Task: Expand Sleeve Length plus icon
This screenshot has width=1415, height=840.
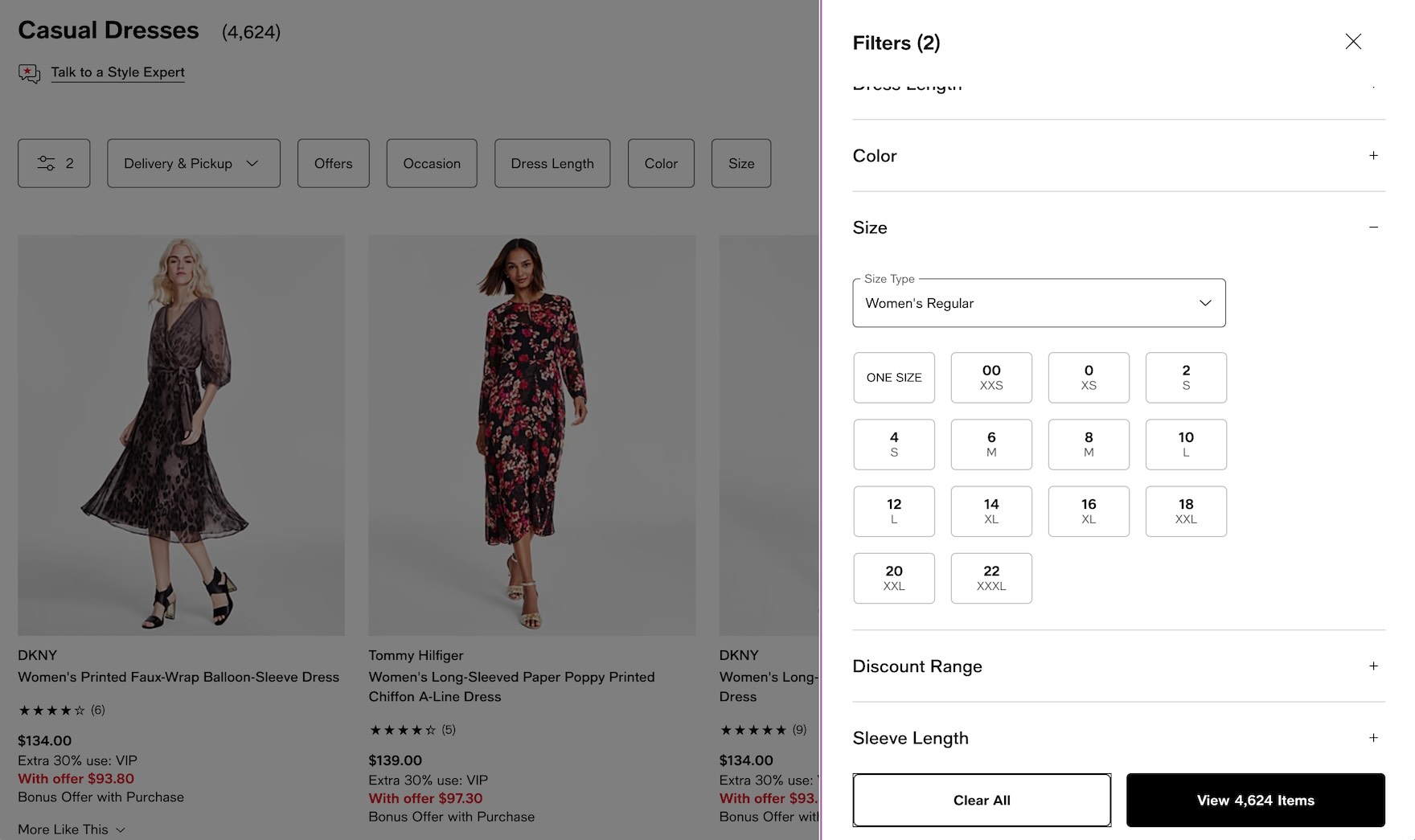Action: [1373, 737]
